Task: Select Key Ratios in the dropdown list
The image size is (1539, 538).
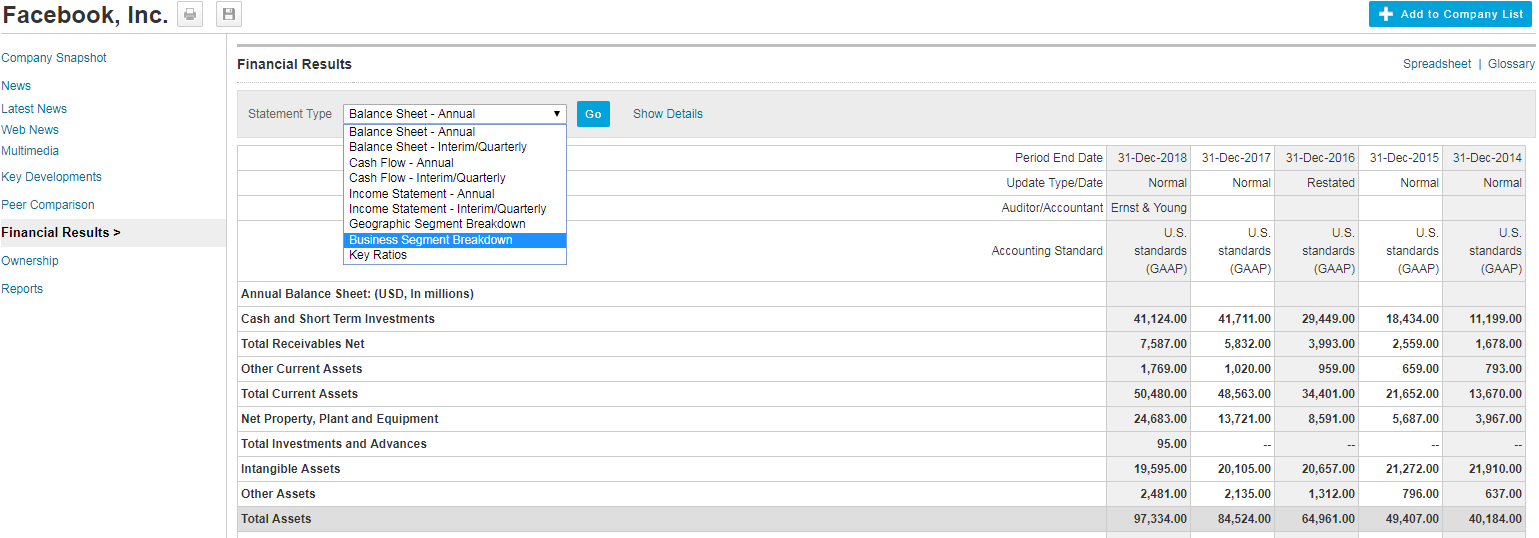Action: point(378,255)
